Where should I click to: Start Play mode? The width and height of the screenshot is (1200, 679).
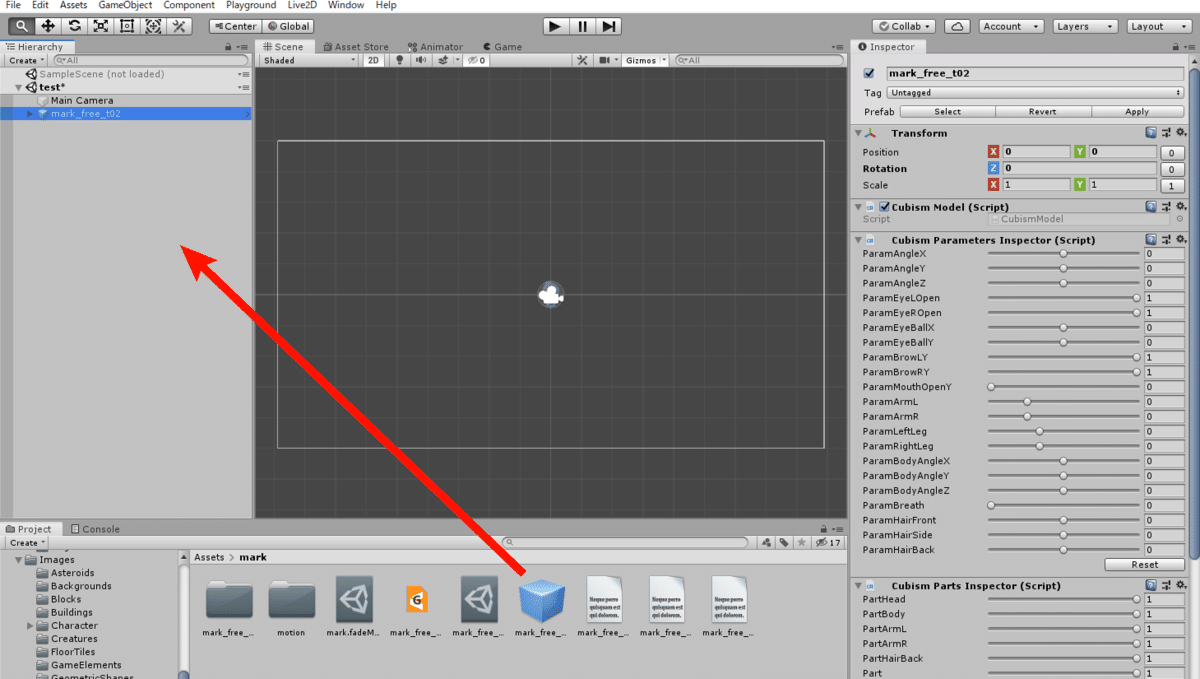[x=556, y=26]
